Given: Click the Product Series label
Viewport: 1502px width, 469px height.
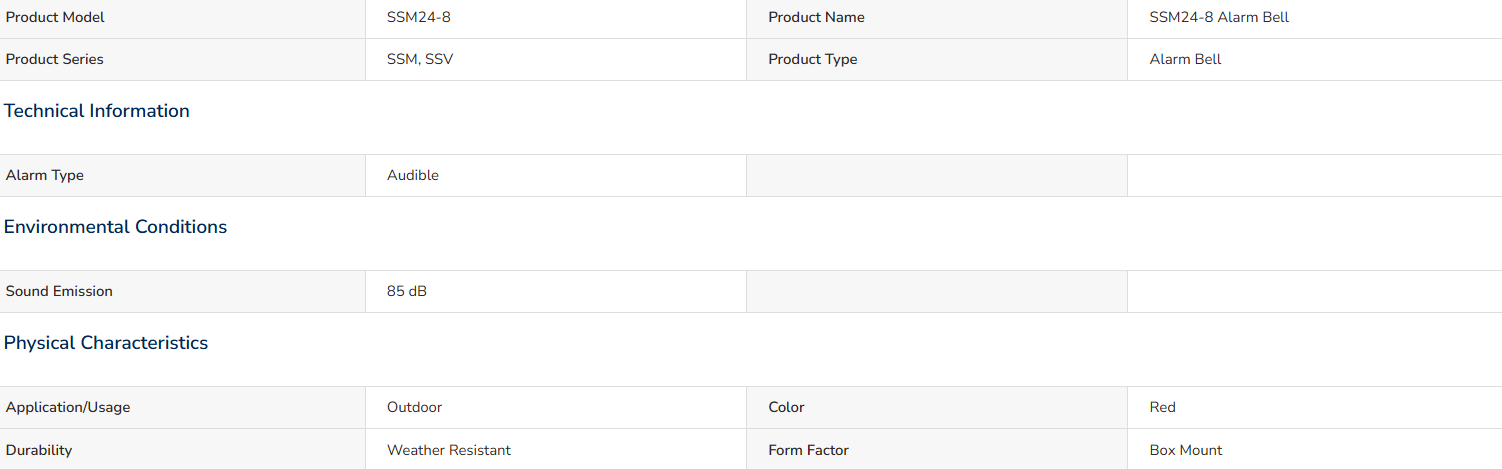Looking at the screenshot, I should pos(55,59).
